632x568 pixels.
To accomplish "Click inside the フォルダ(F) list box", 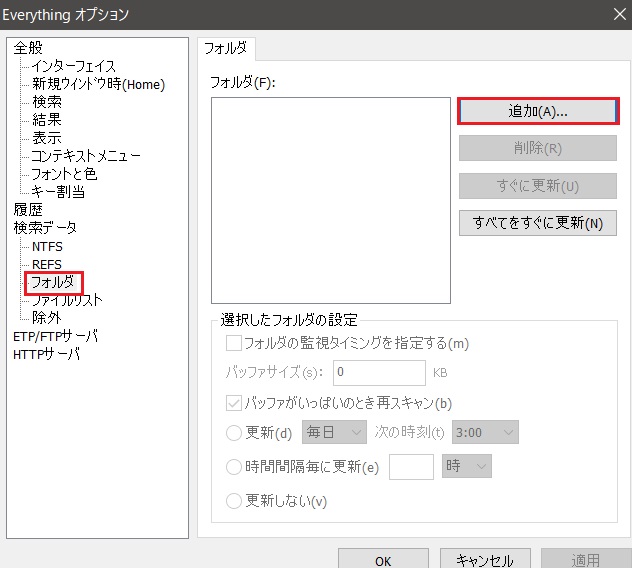I will click(x=331, y=200).
